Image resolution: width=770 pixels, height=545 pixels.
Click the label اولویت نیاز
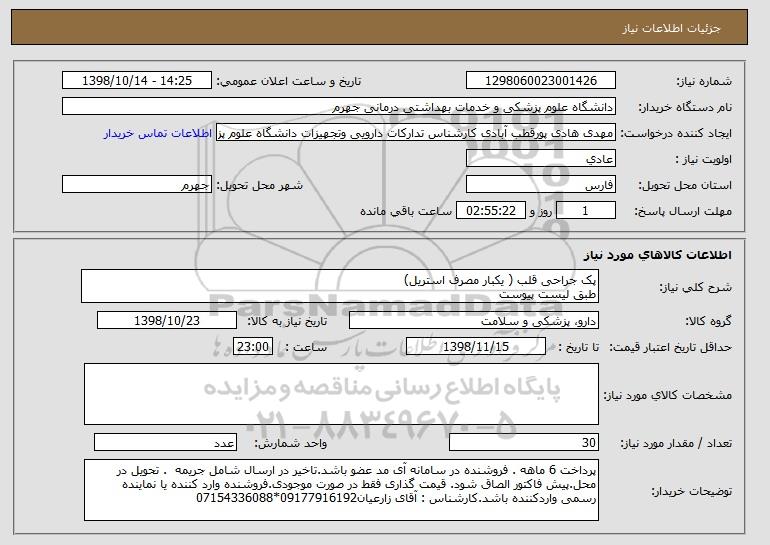click(x=704, y=159)
